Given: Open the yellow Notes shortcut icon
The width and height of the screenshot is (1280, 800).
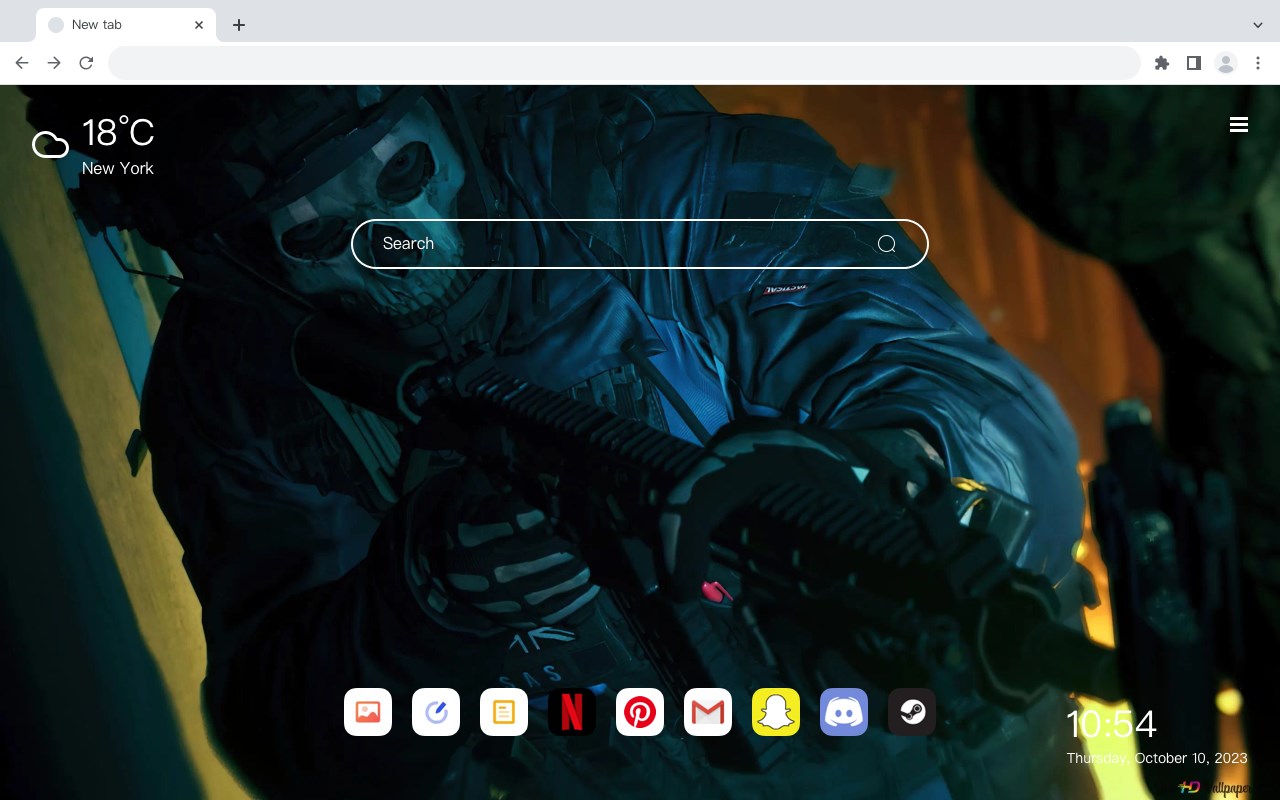Looking at the screenshot, I should (x=504, y=712).
